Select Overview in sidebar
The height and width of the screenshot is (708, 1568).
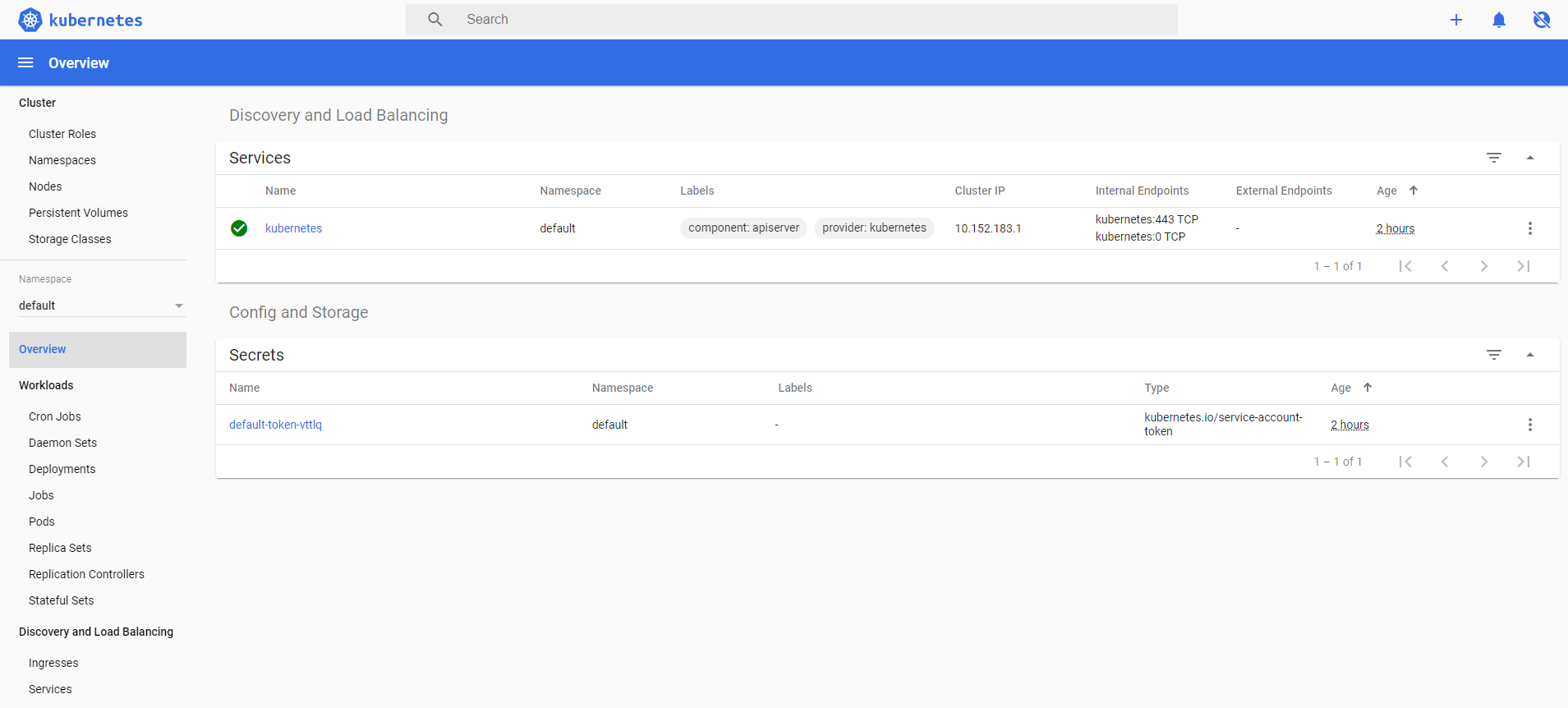[98, 350]
